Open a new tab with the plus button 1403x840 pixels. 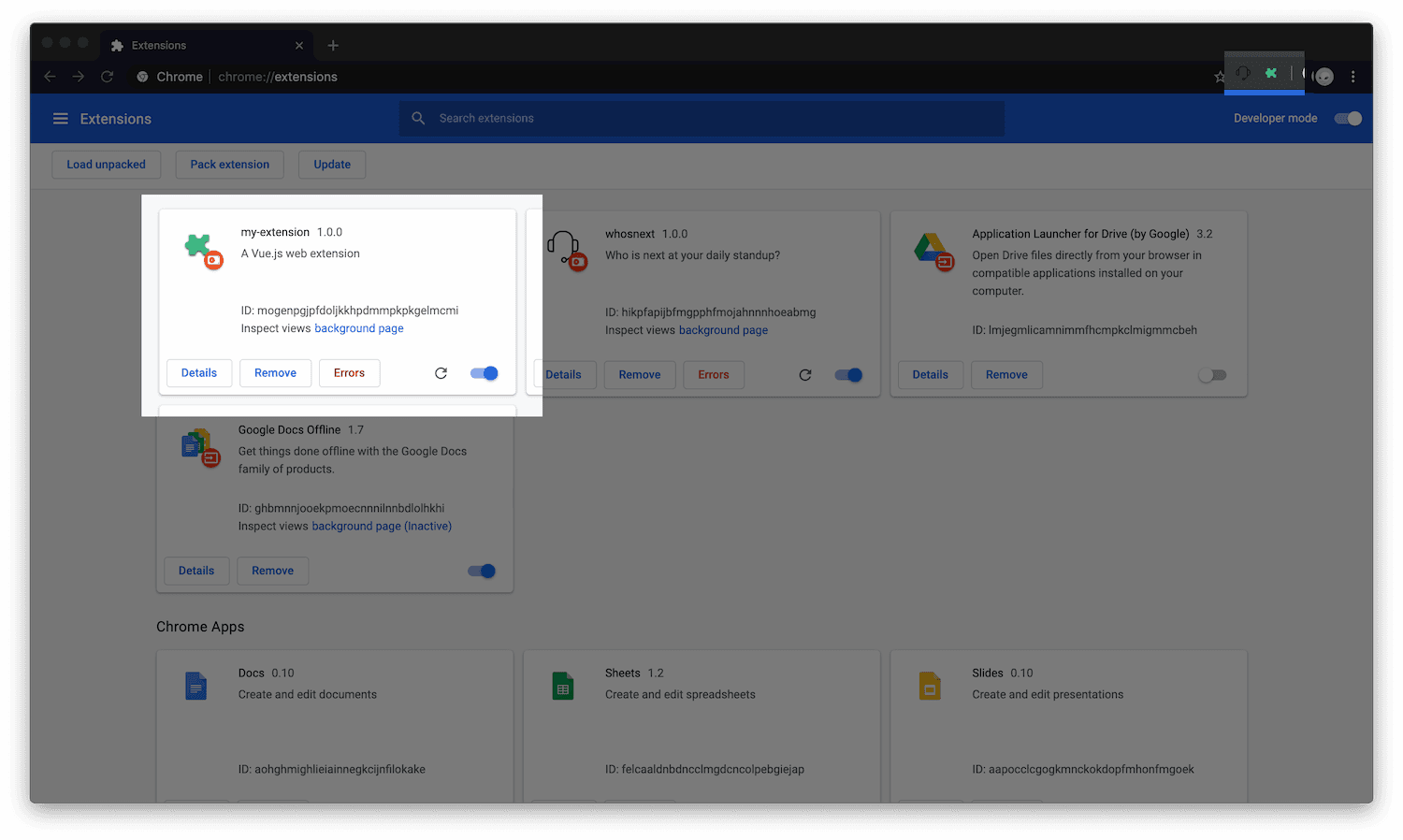click(x=333, y=45)
